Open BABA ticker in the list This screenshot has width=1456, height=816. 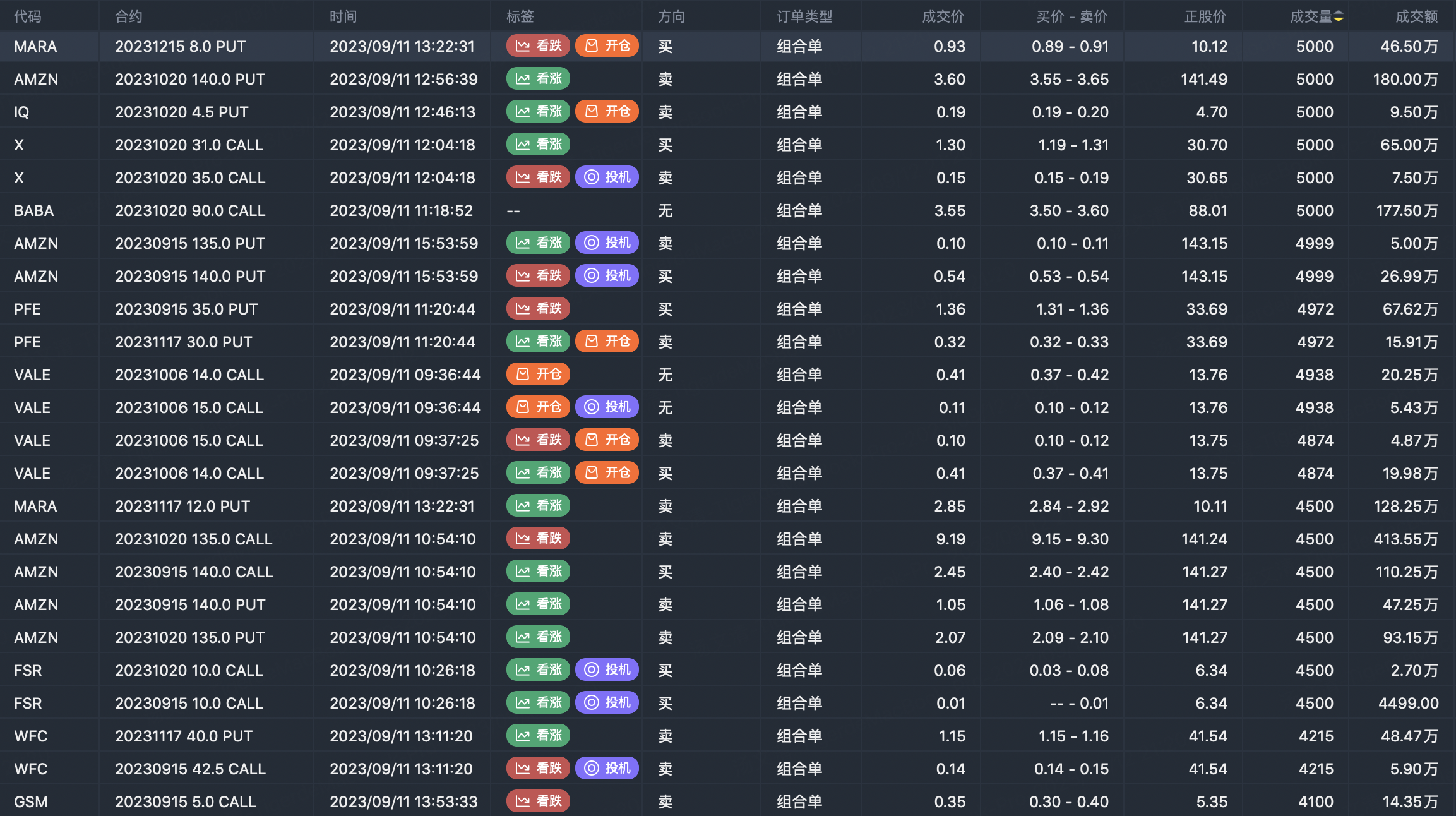34,210
